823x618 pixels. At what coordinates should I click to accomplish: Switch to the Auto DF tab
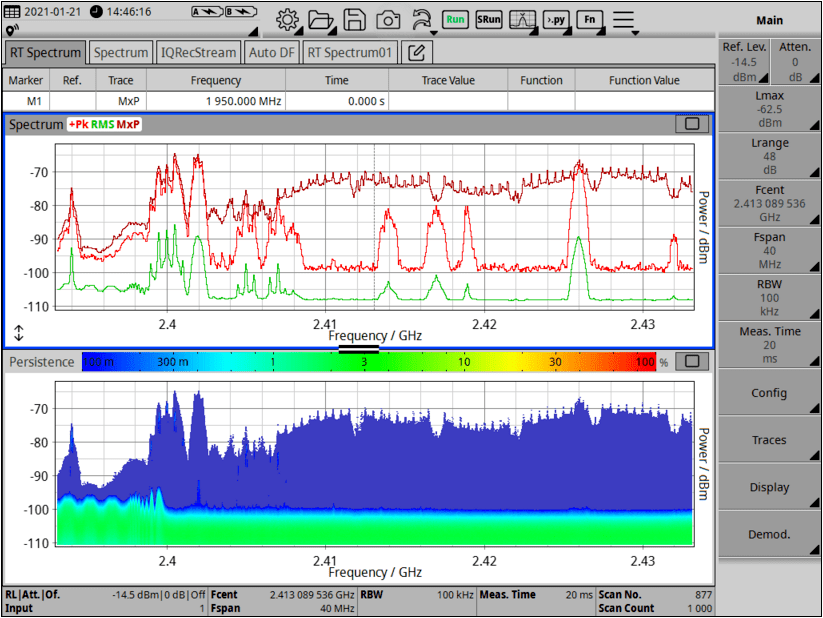click(x=272, y=52)
